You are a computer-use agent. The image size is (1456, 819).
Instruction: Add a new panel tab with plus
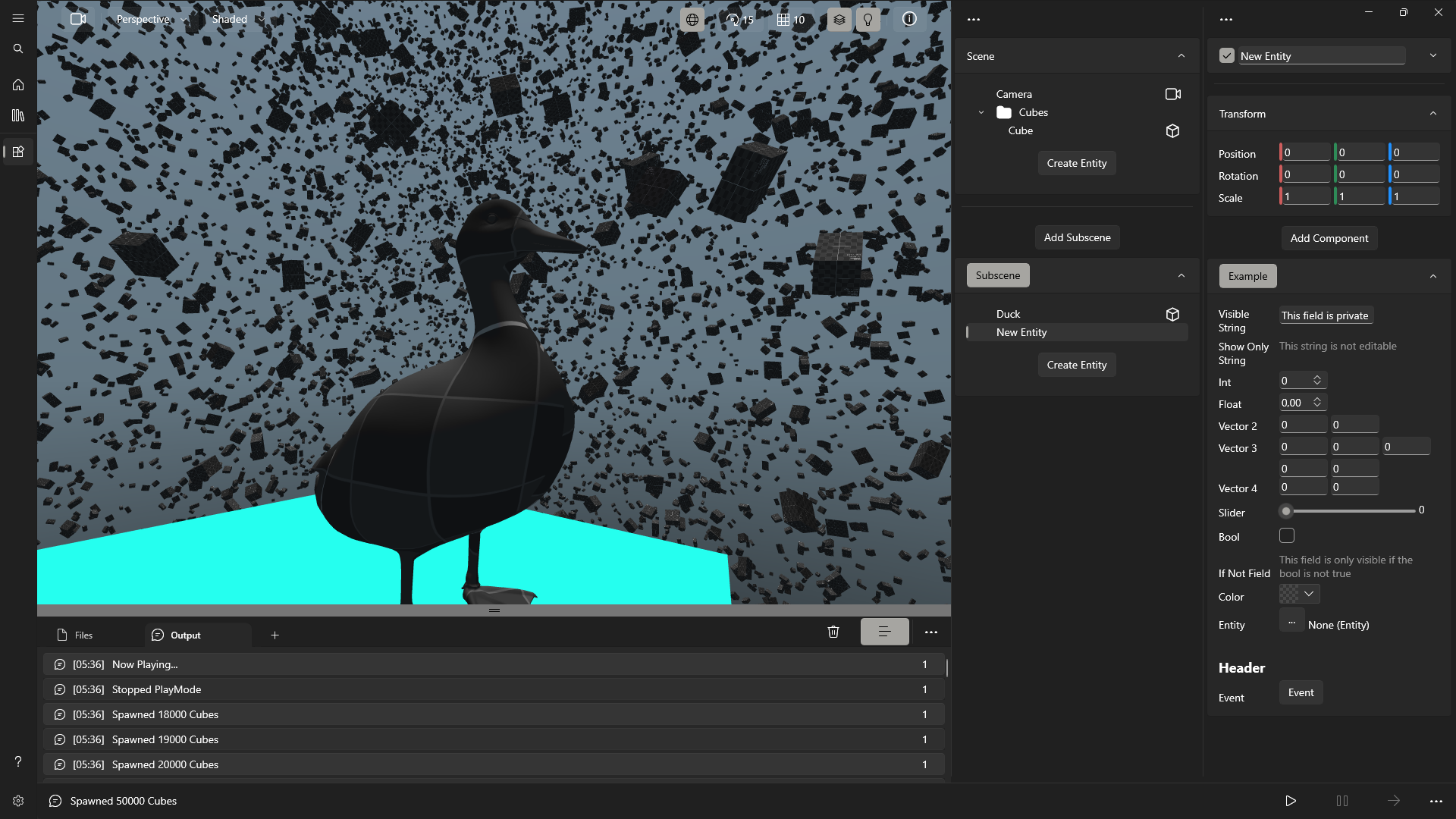275,635
